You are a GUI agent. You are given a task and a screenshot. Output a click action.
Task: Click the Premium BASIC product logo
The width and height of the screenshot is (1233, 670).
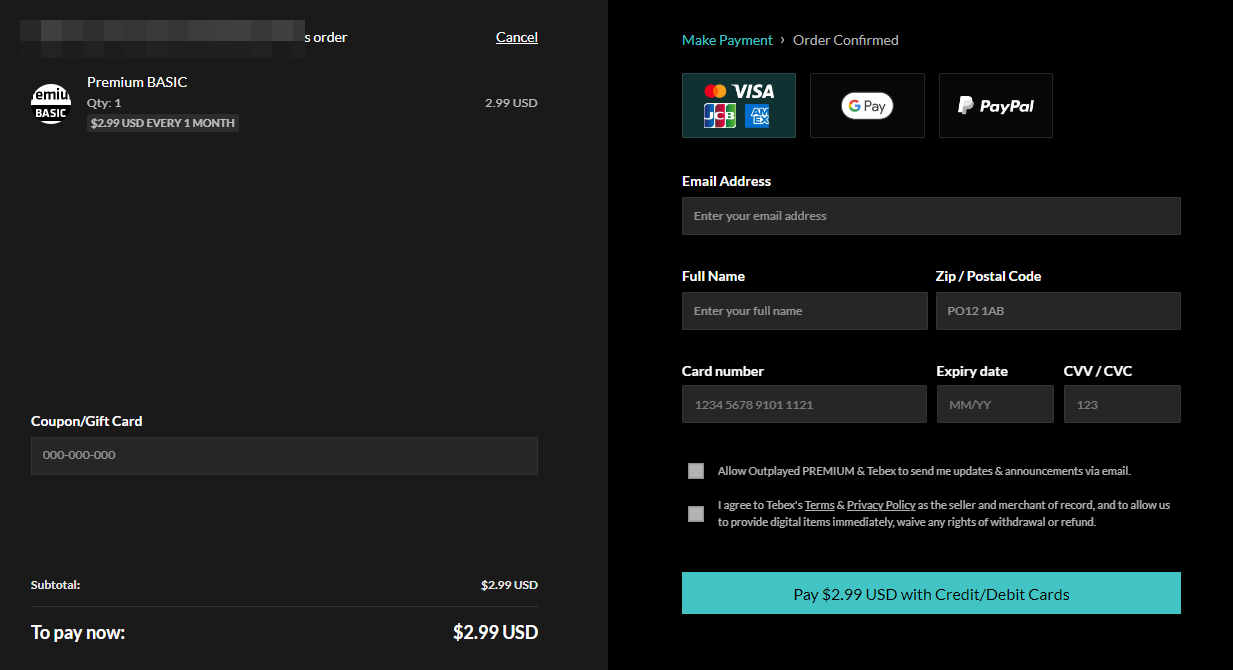click(51, 103)
